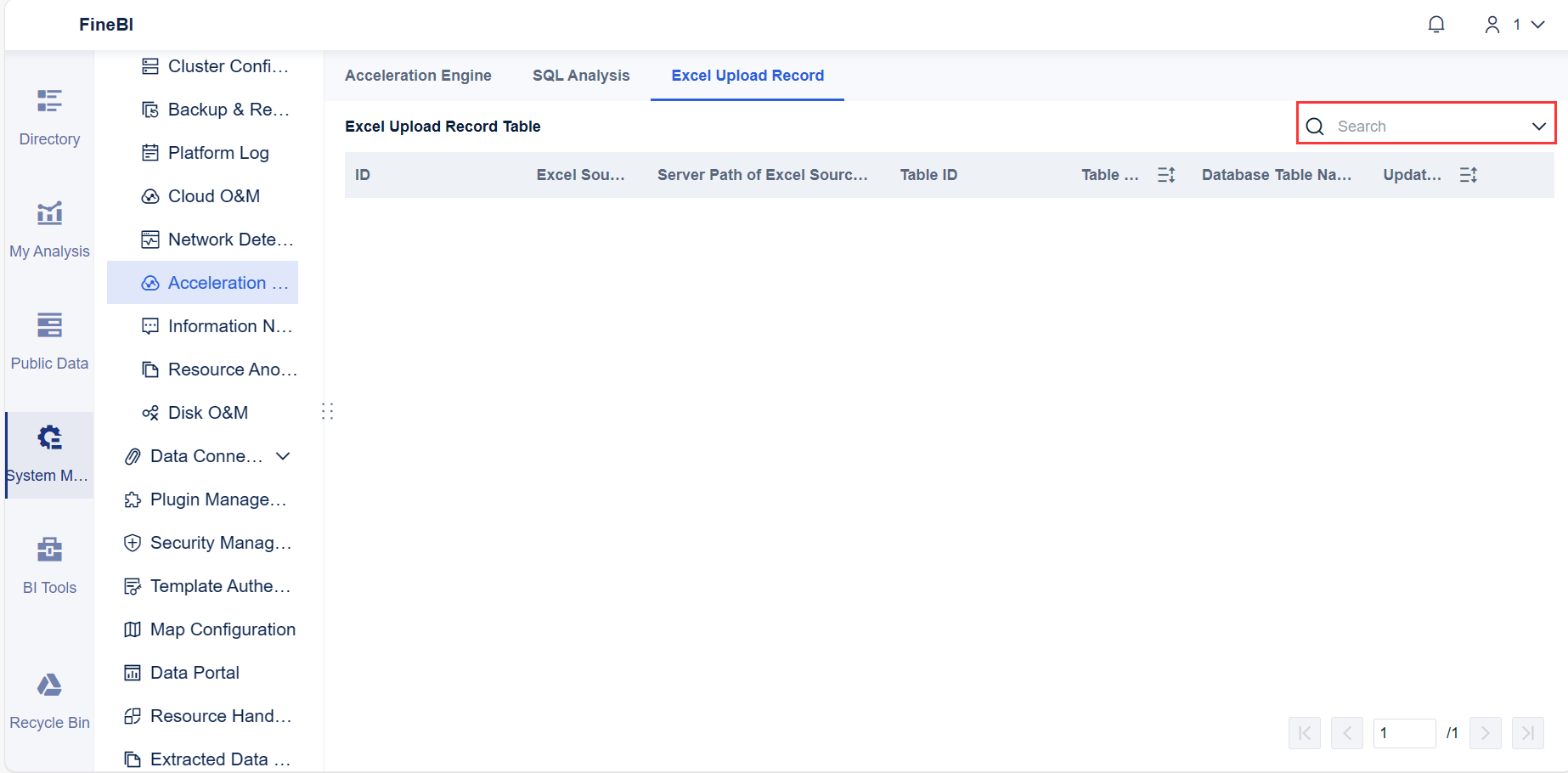Open Map Configuration via its map icon
The height and width of the screenshot is (773, 1568).
[133, 629]
